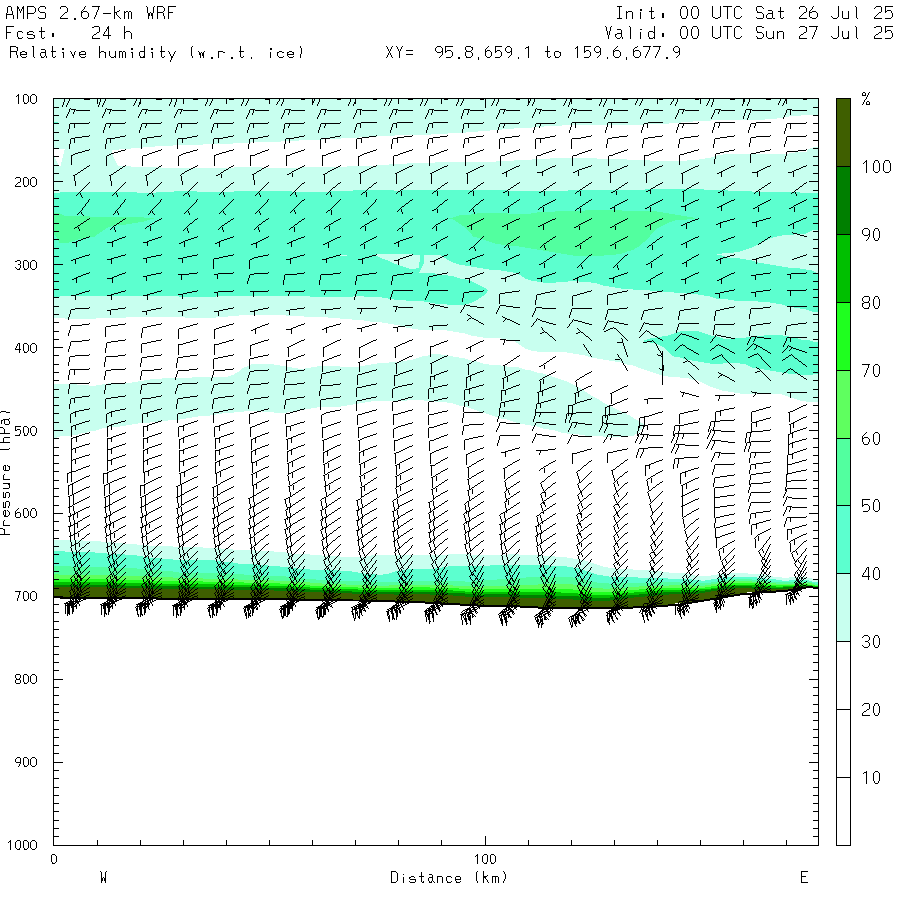This screenshot has height=900, width=900.
Task: Click the colorbar label '40'
Action: pyautogui.click(x=871, y=574)
